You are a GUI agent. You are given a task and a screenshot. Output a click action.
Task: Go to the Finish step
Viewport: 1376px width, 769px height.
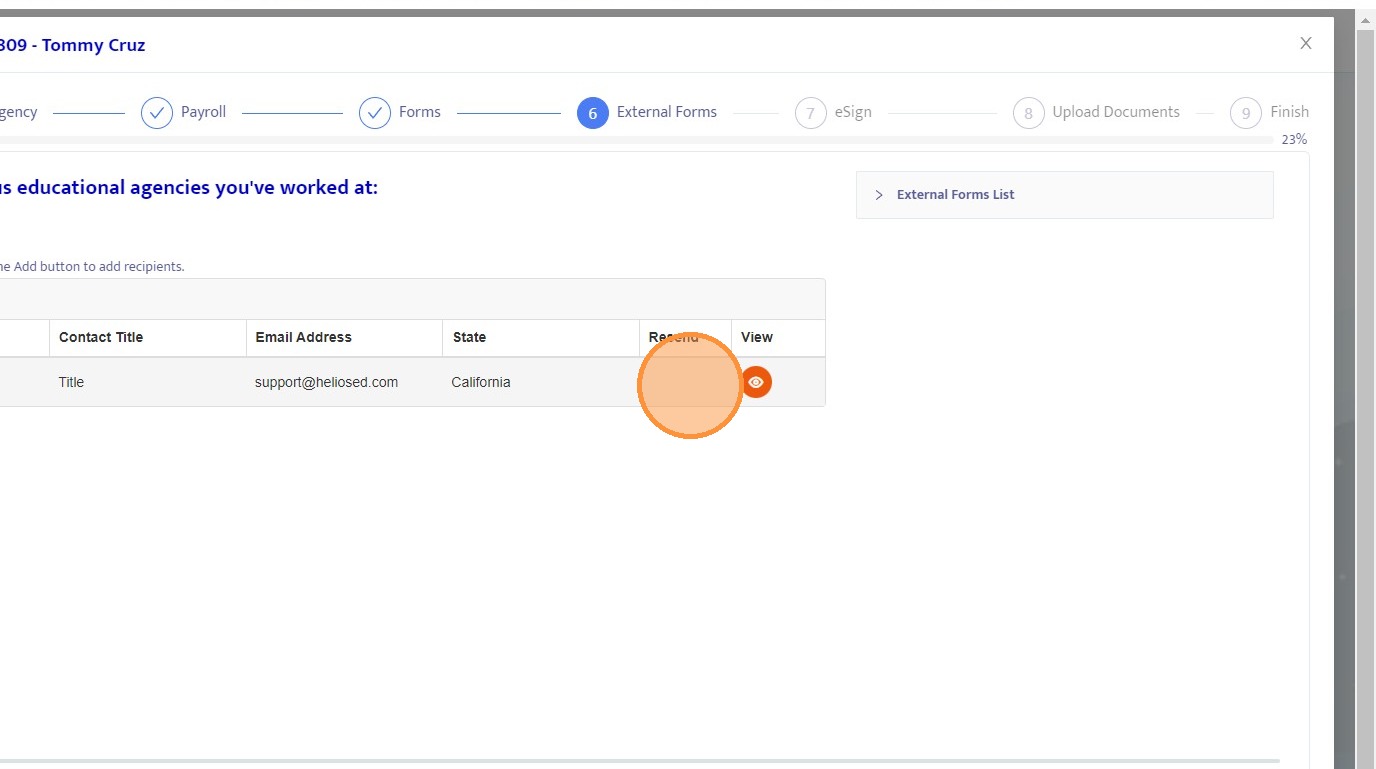pyautogui.click(x=1269, y=113)
